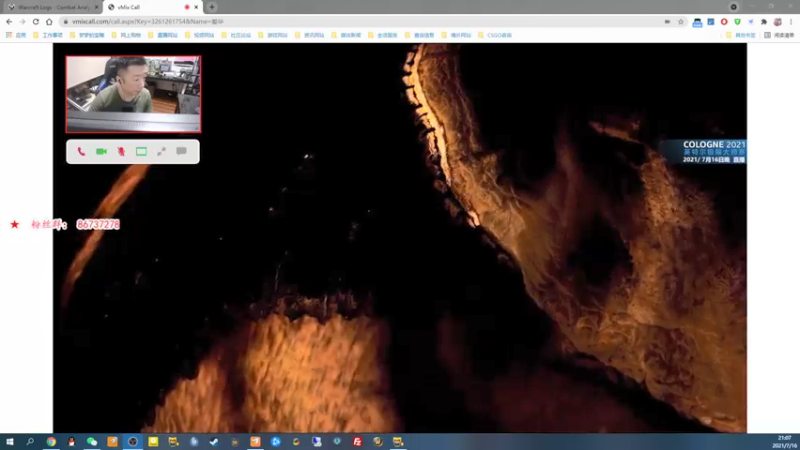Click the self-view webcam thumbnail

point(133,94)
